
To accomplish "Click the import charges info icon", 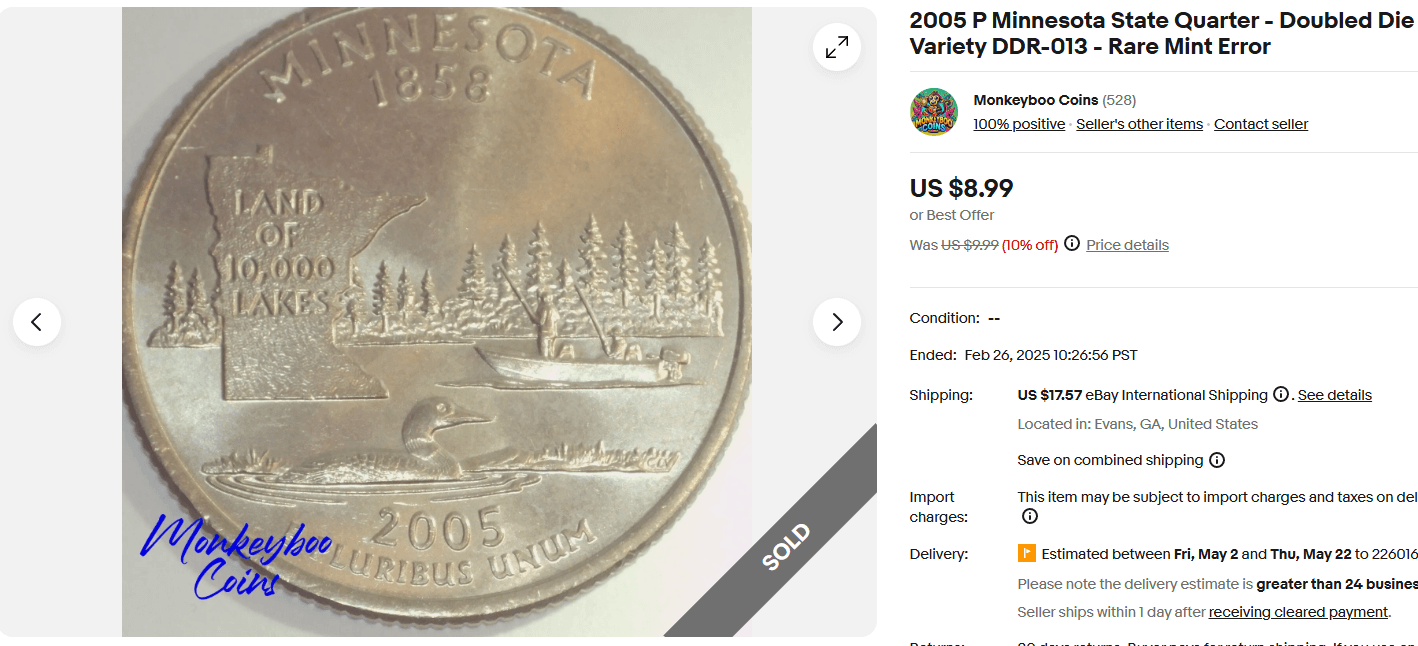I will (1029, 516).
